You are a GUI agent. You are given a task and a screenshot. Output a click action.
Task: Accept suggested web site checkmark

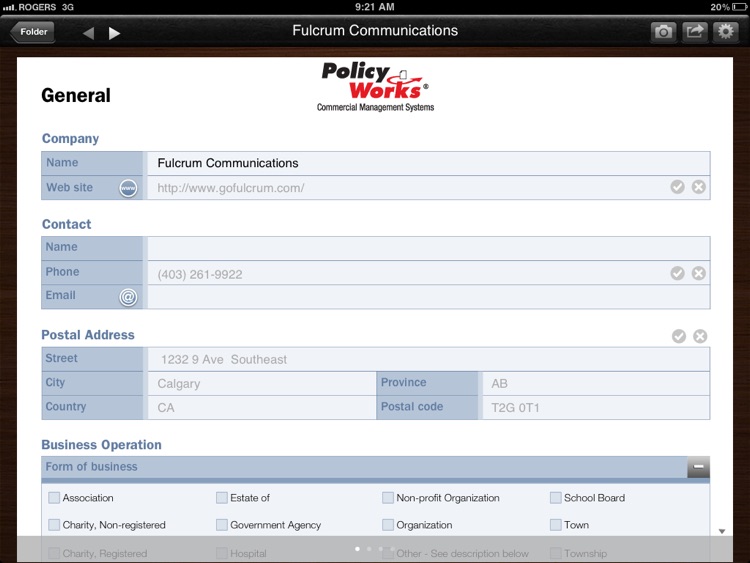tap(677, 187)
